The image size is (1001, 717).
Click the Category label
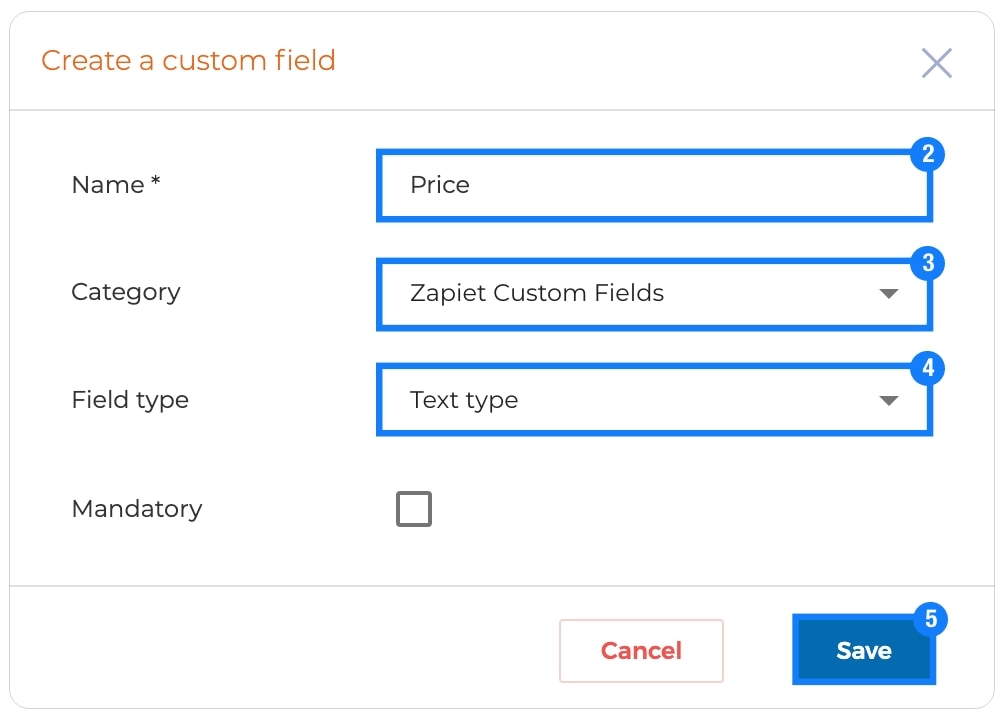pyautogui.click(x=126, y=292)
